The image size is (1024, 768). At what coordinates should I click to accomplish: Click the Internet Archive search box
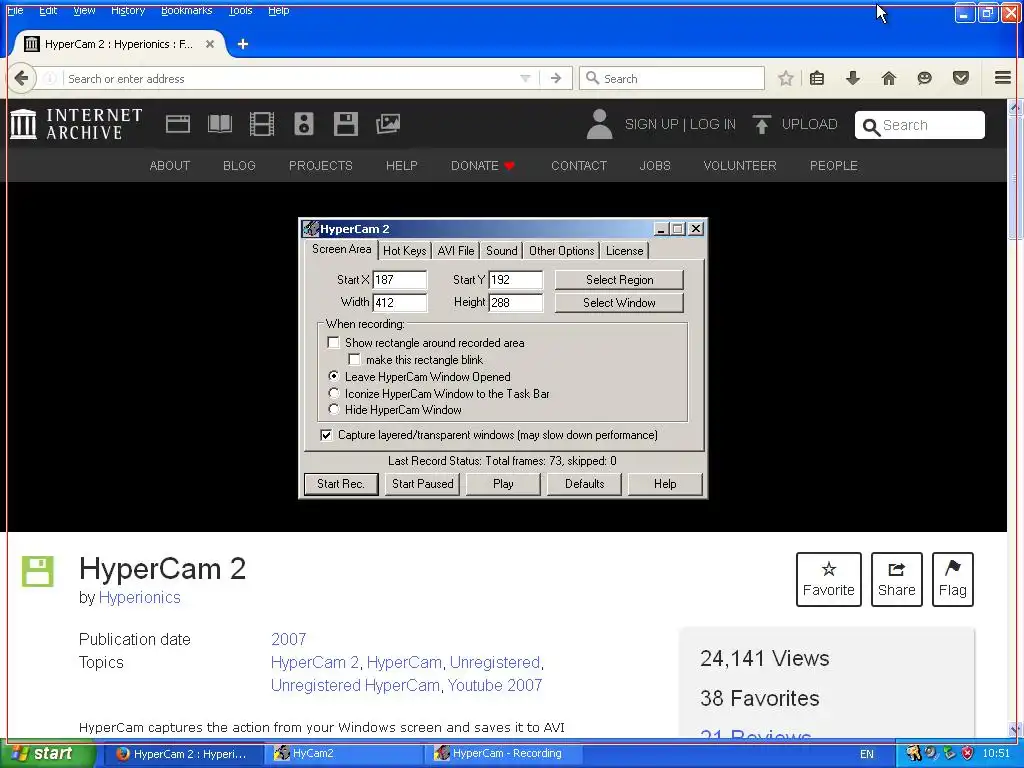tap(920, 125)
